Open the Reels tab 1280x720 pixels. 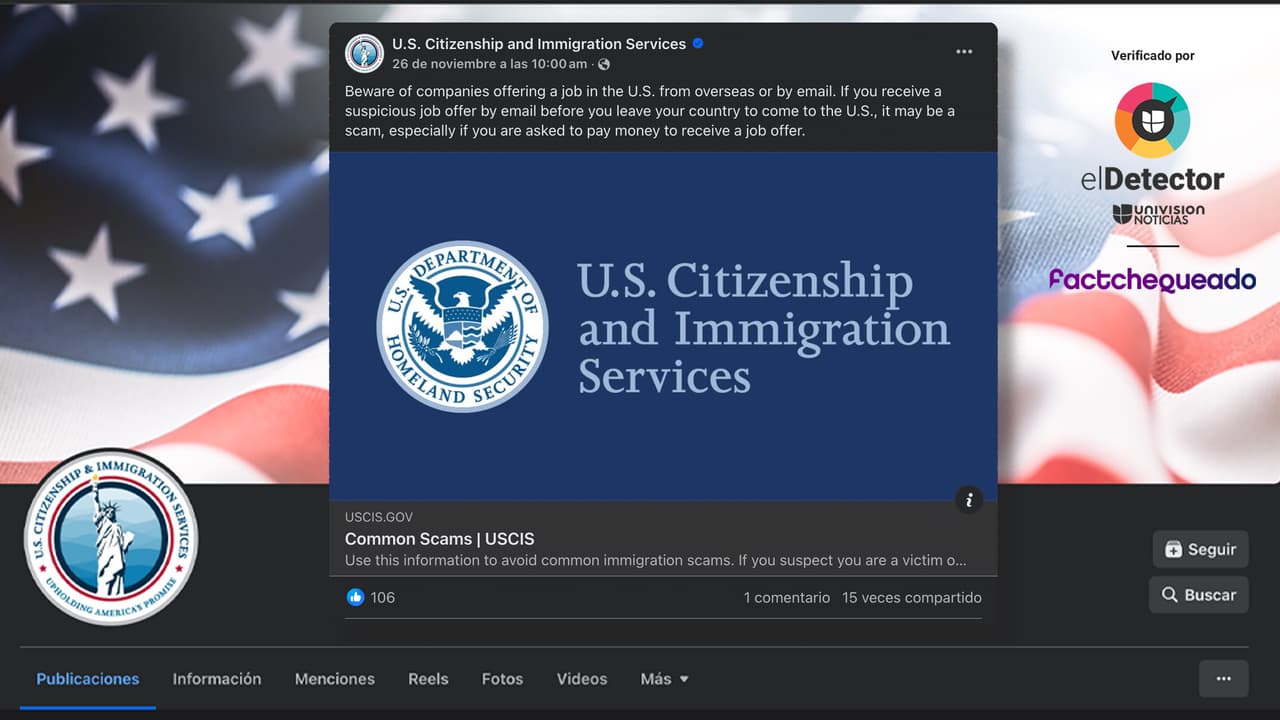click(428, 679)
